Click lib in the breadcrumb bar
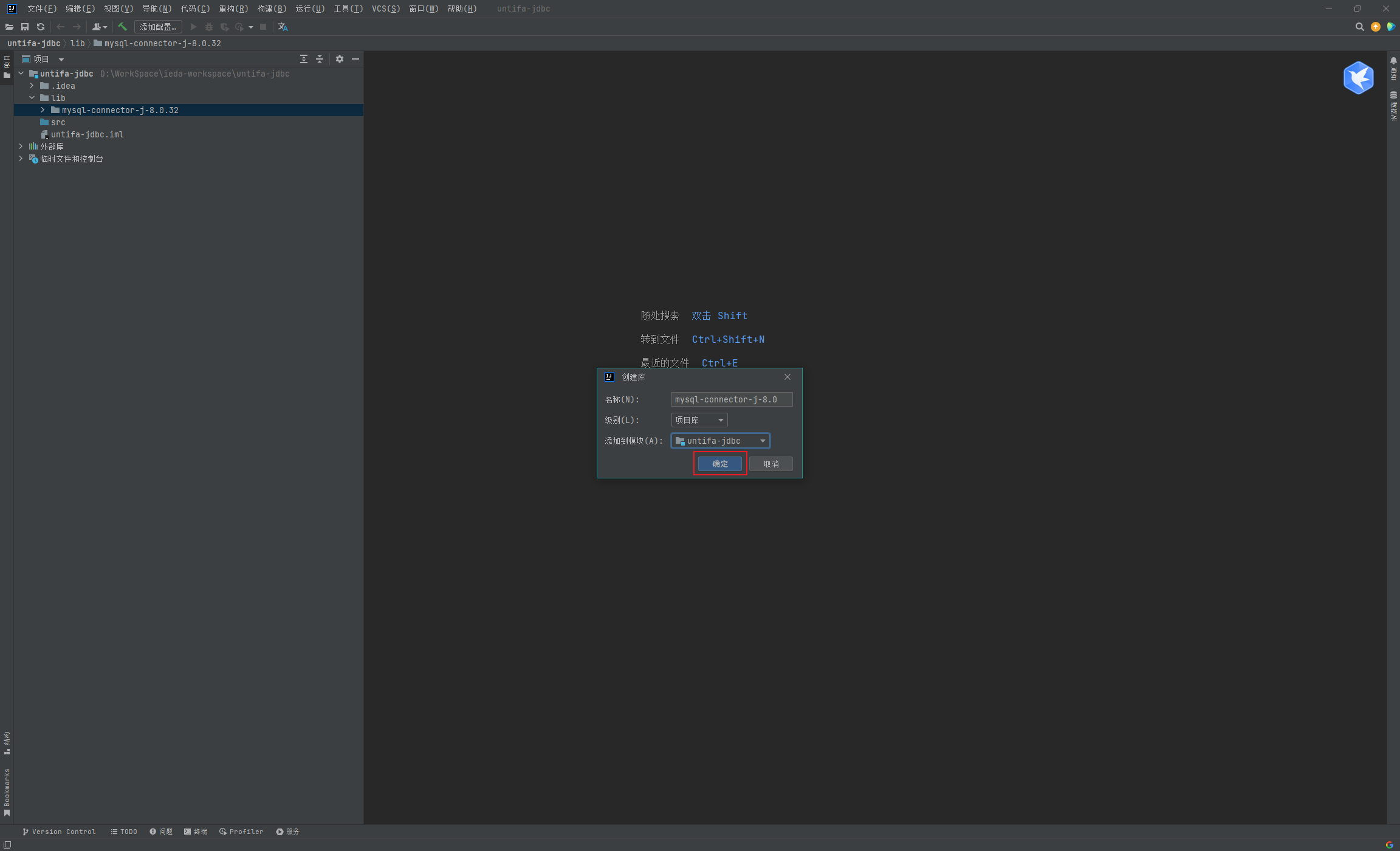1400x851 pixels. pyautogui.click(x=77, y=43)
